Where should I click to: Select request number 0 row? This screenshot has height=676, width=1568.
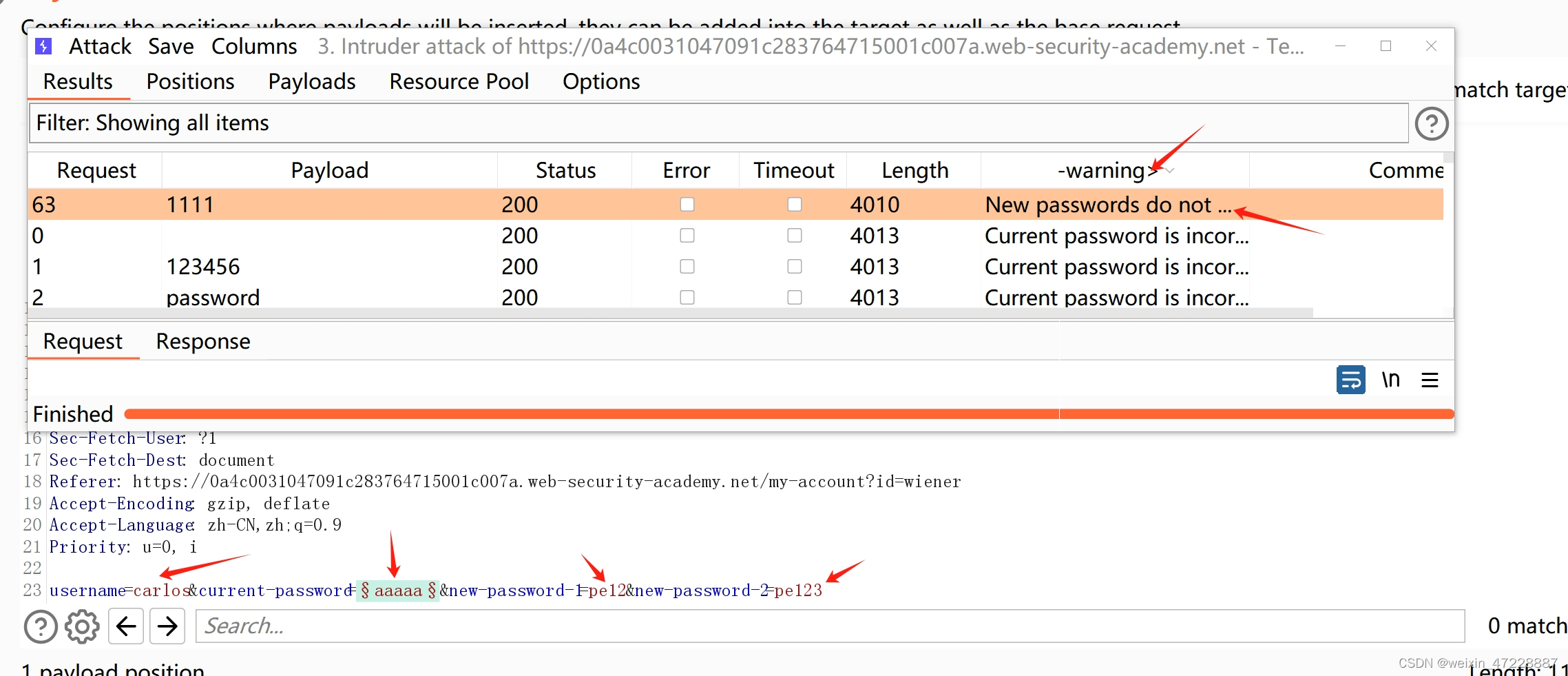tap(735, 236)
